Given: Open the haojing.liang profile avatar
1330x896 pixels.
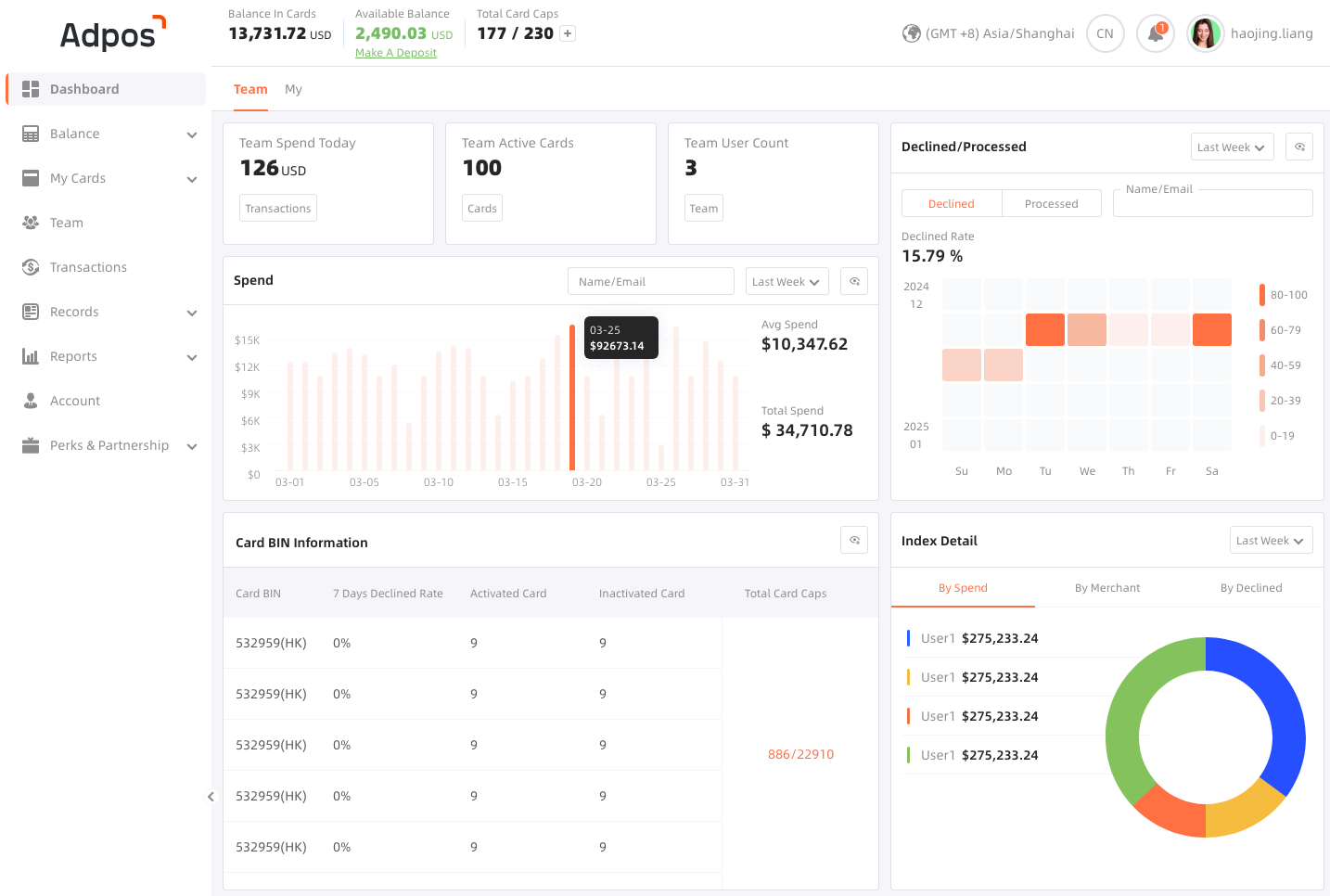Looking at the screenshot, I should click(x=1205, y=34).
